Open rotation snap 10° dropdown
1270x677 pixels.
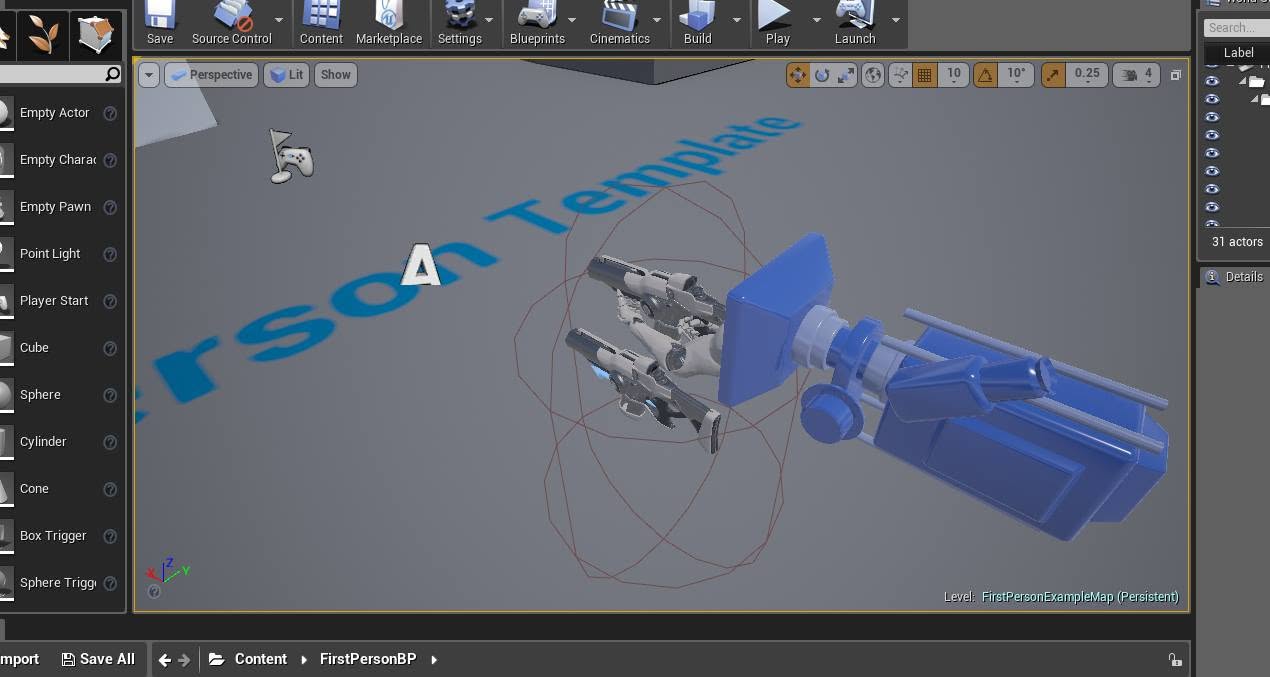(1016, 75)
